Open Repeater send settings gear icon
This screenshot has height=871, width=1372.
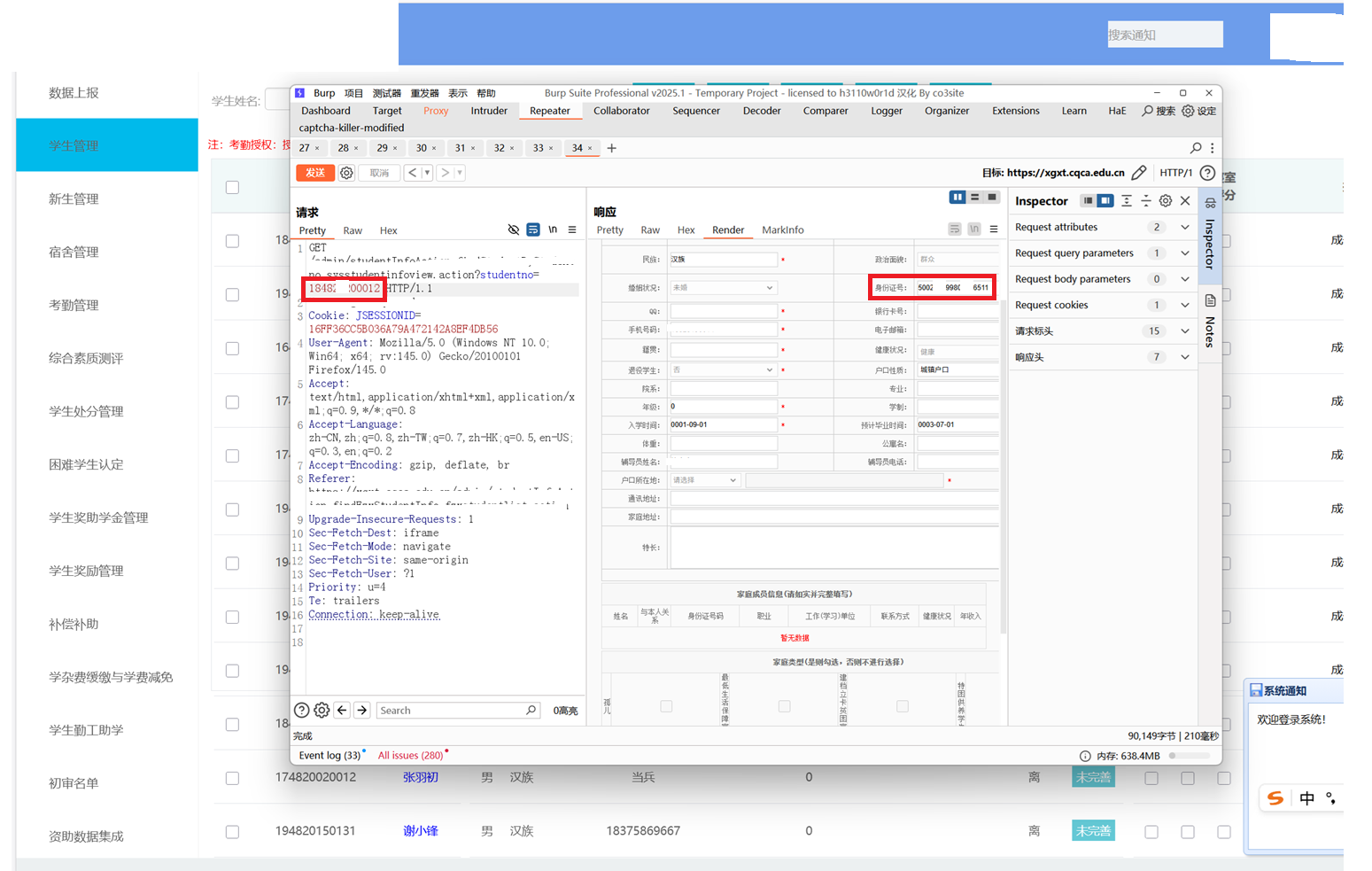pos(347,173)
